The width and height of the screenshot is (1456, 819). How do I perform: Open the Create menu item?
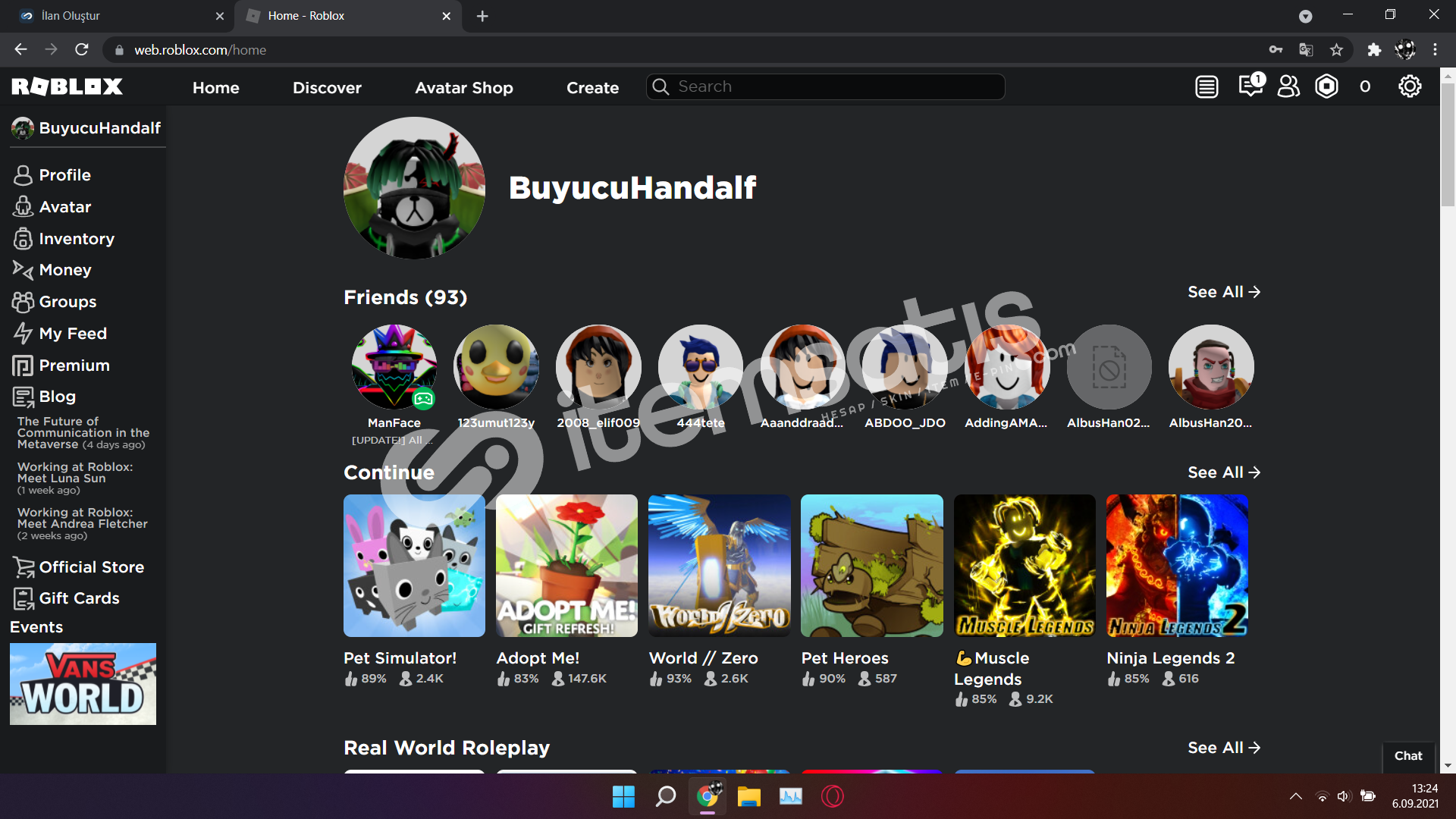click(593, 87)
